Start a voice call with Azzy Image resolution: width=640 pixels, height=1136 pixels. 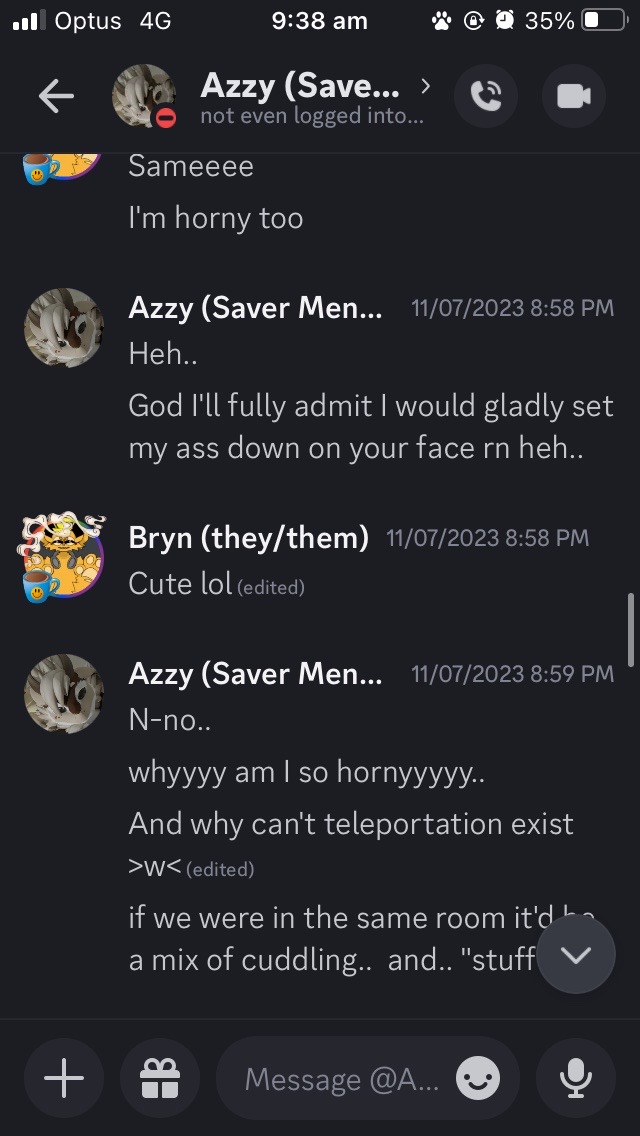(x=486, y=96)
